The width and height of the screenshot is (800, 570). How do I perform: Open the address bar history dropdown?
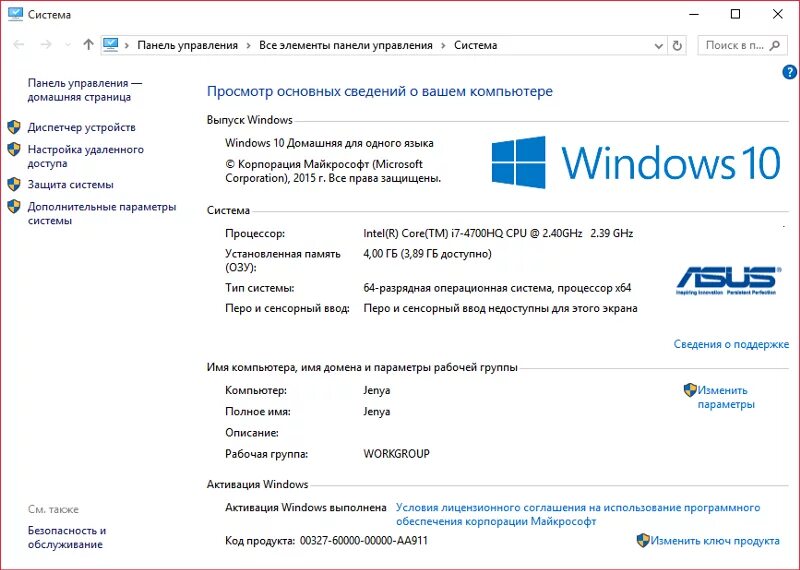(x=659, y=46)
